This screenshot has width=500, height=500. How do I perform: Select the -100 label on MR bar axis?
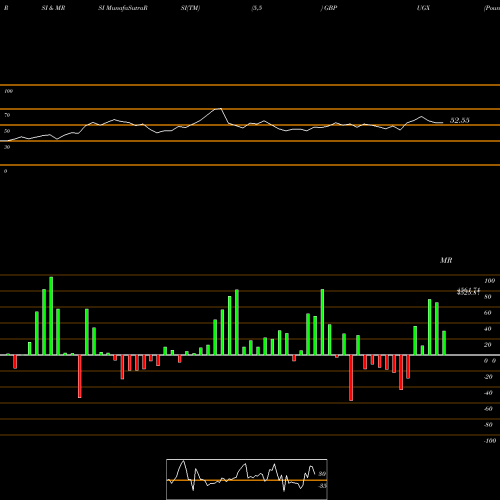tap(490, 441)
